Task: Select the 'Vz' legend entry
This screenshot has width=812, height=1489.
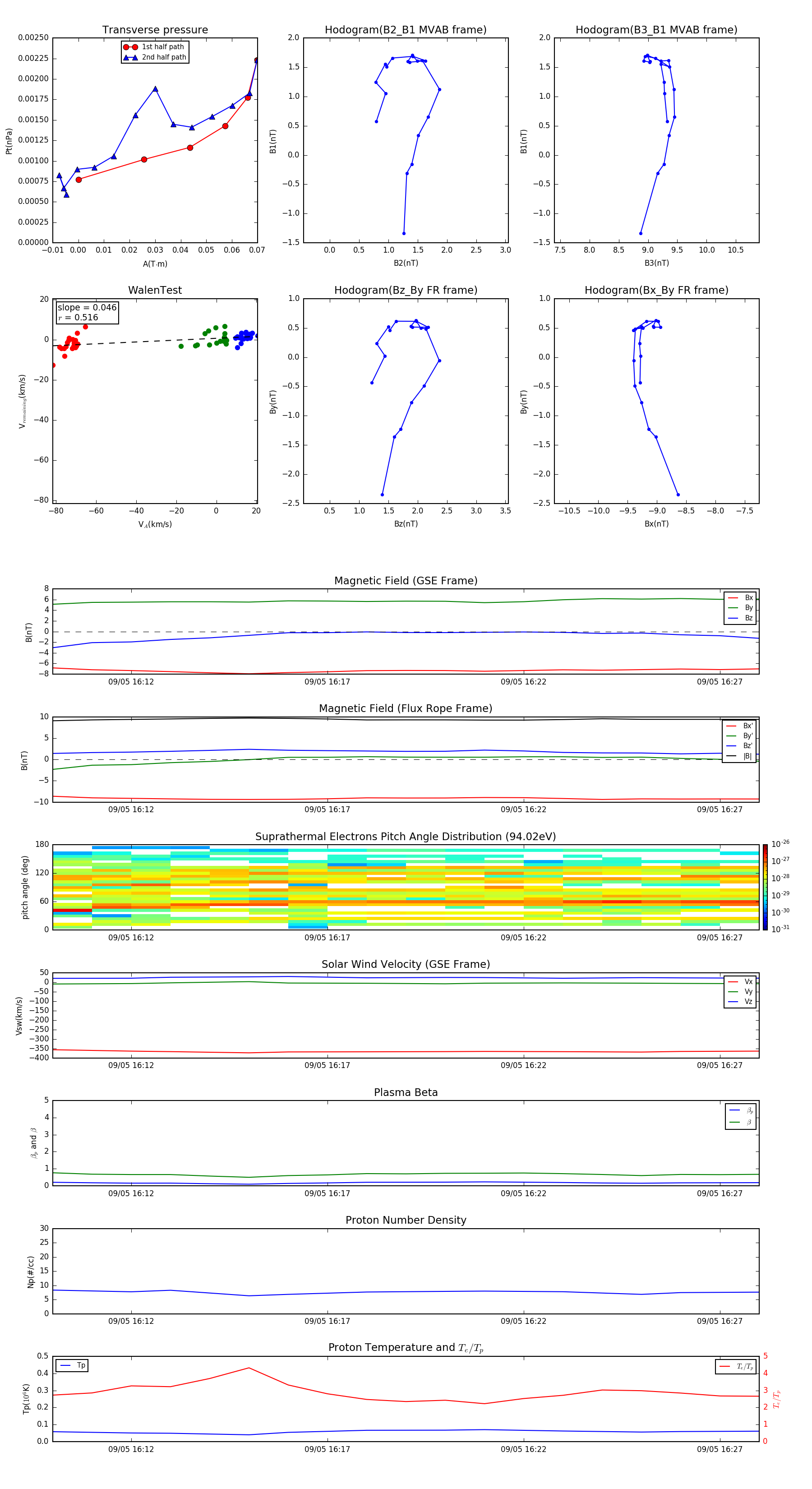Action: click(740, 1002)
